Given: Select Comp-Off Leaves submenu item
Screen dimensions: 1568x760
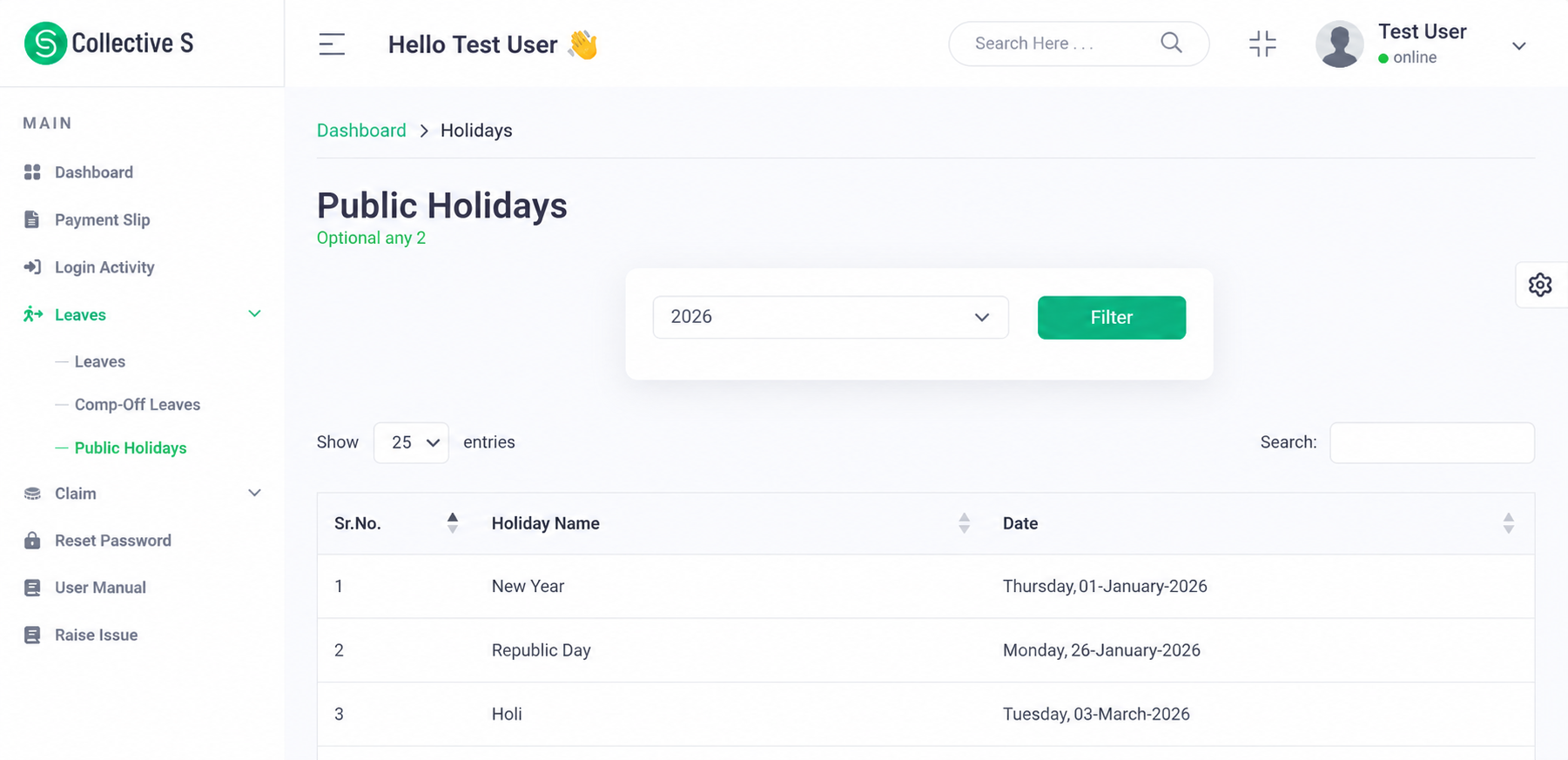Looking at the screenshot, I should pyautogui.click(x=138, y=405).
